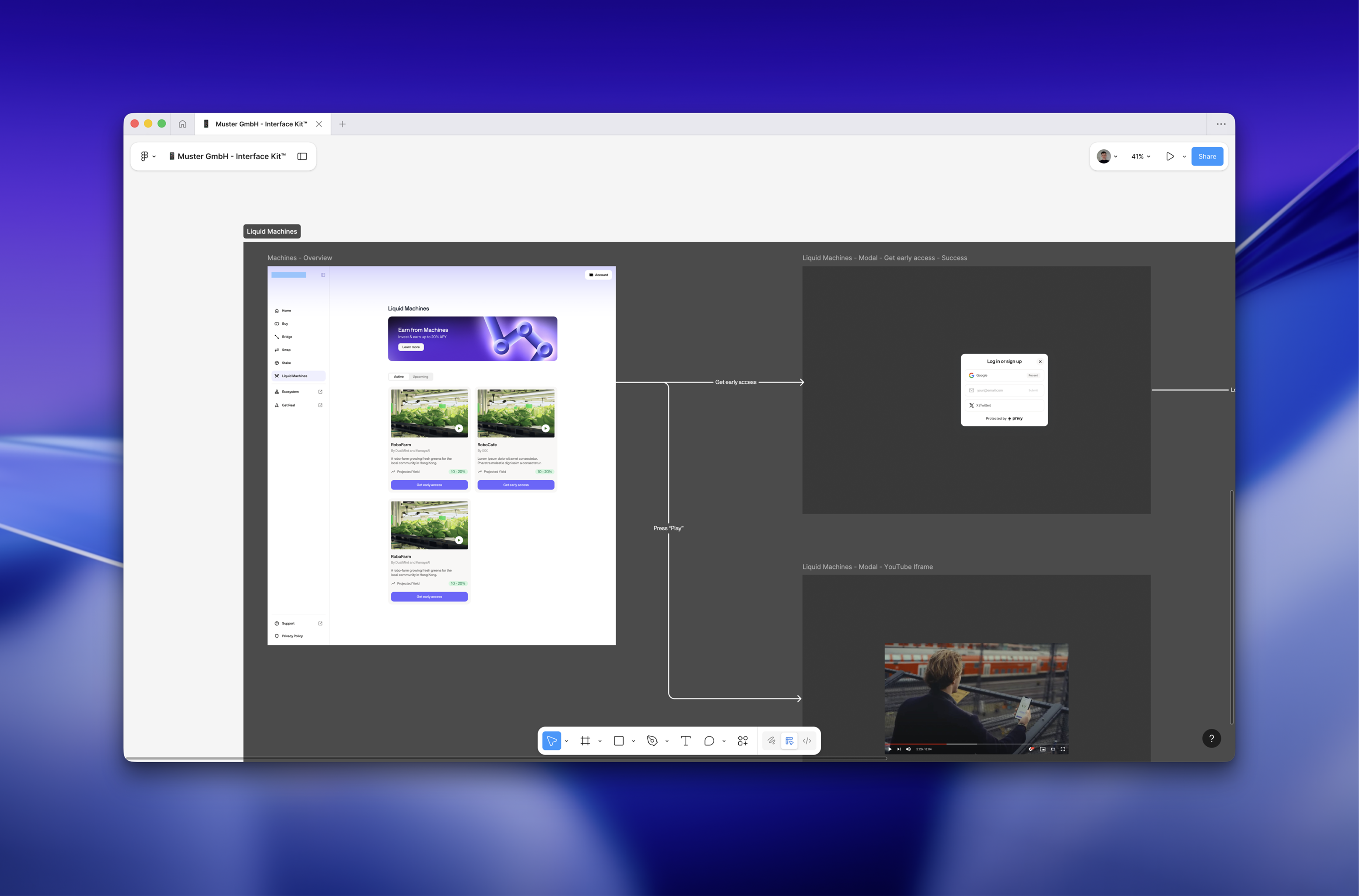Screen dimensions: 1359x896
Task: Open a new tab with plus button
Action: (342, 124)
